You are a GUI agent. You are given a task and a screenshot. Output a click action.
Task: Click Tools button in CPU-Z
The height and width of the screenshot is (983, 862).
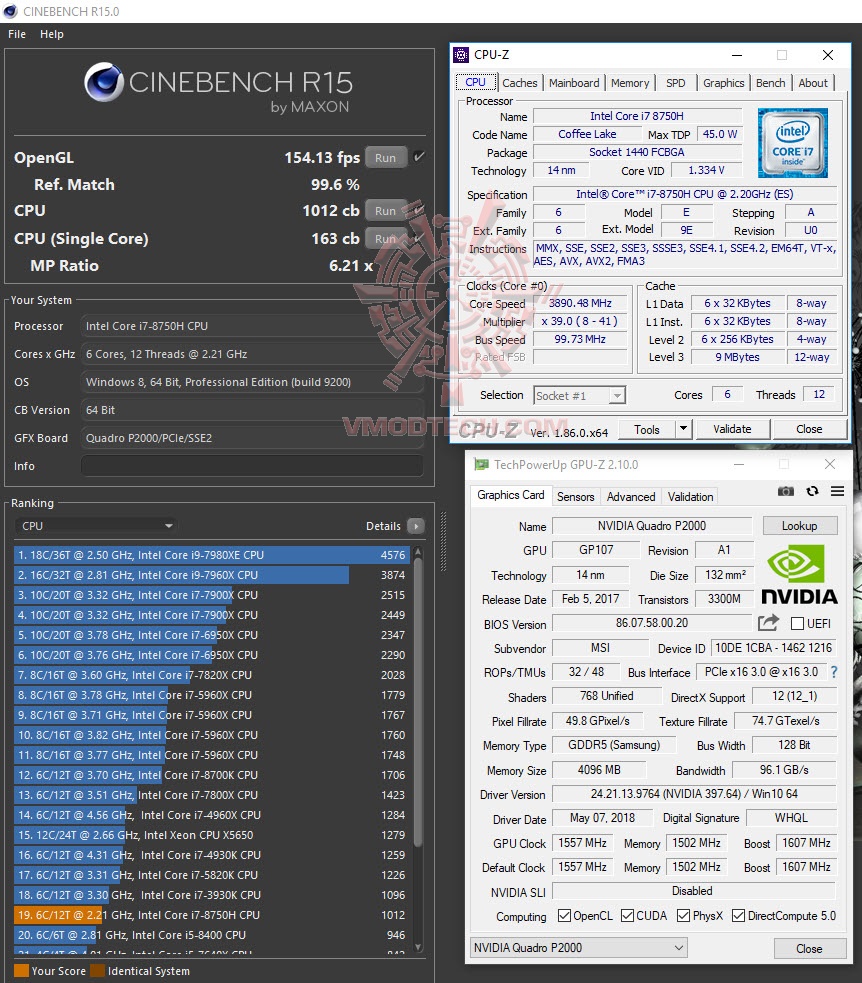646,429
